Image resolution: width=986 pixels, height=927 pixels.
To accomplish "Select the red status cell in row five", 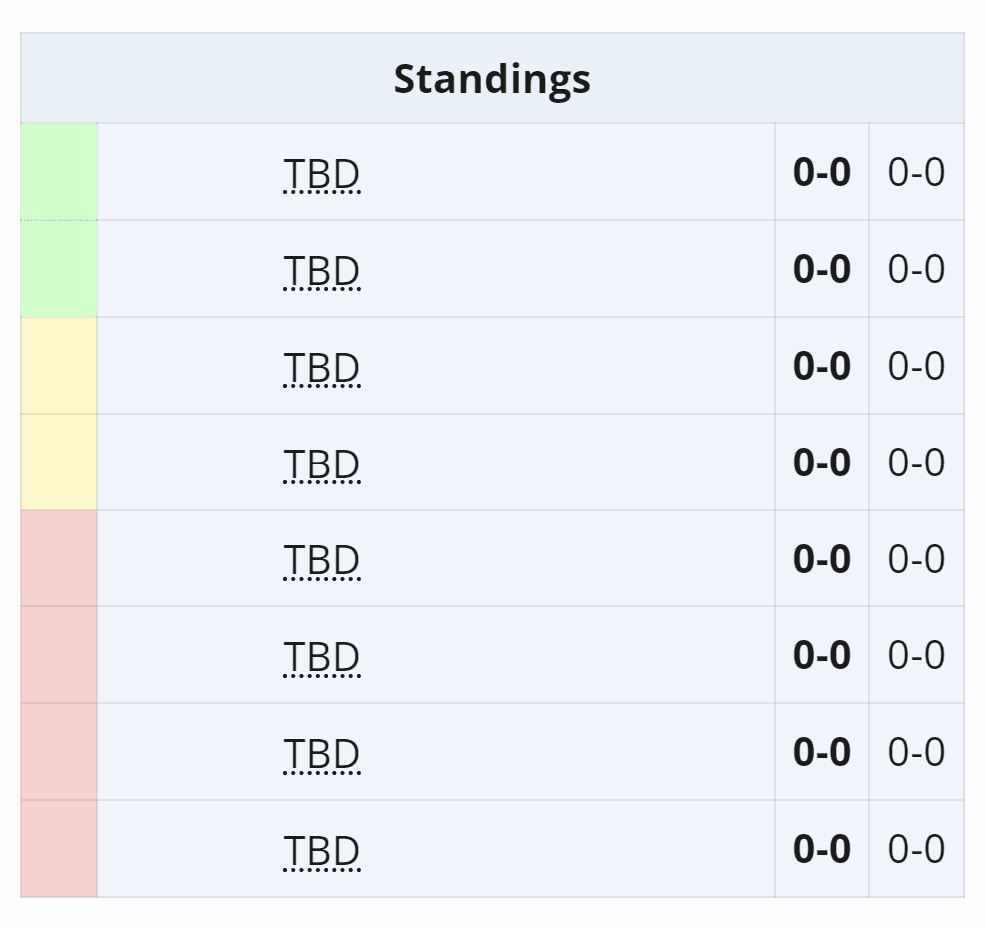I will coord(58,559).
